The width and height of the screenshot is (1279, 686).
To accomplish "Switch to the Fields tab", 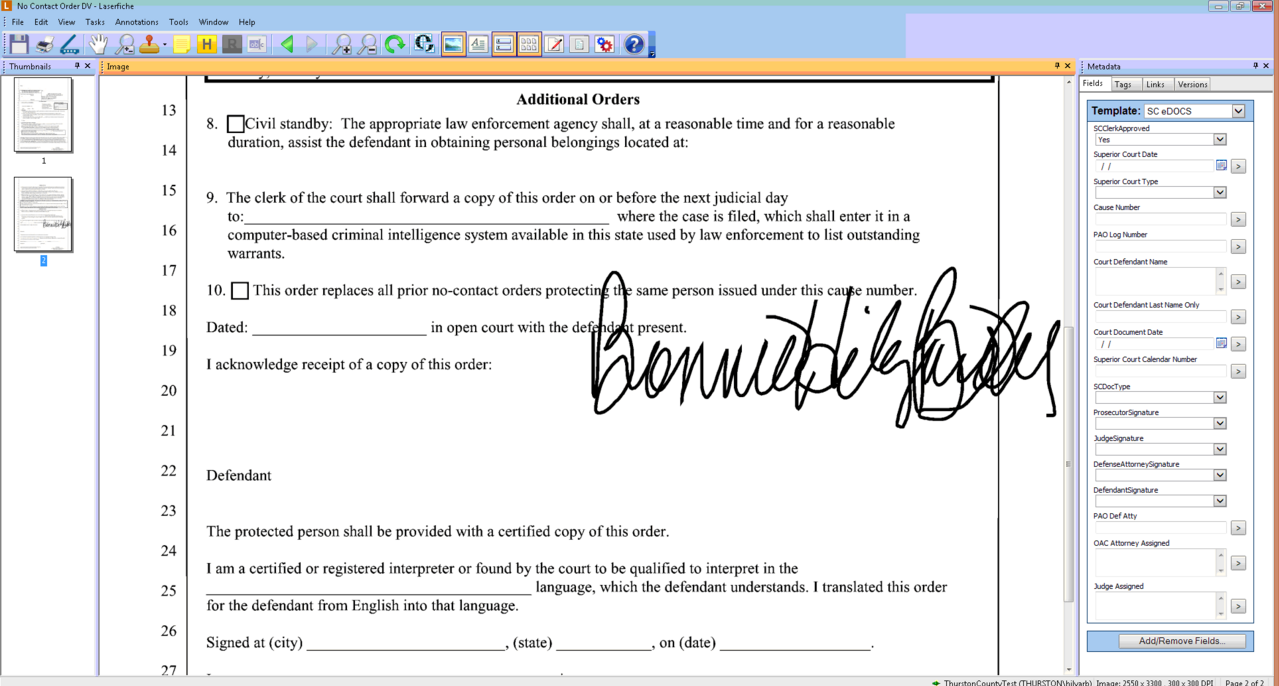I will pyautogui.click(x=1093, y=84).
